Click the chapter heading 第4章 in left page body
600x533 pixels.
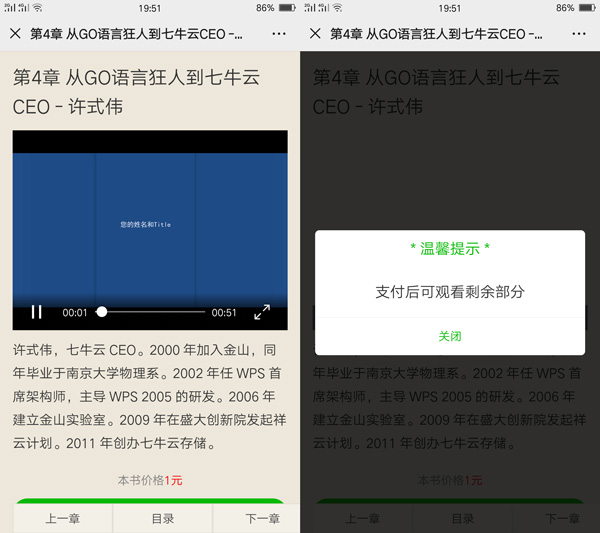[x=136, y=92]
